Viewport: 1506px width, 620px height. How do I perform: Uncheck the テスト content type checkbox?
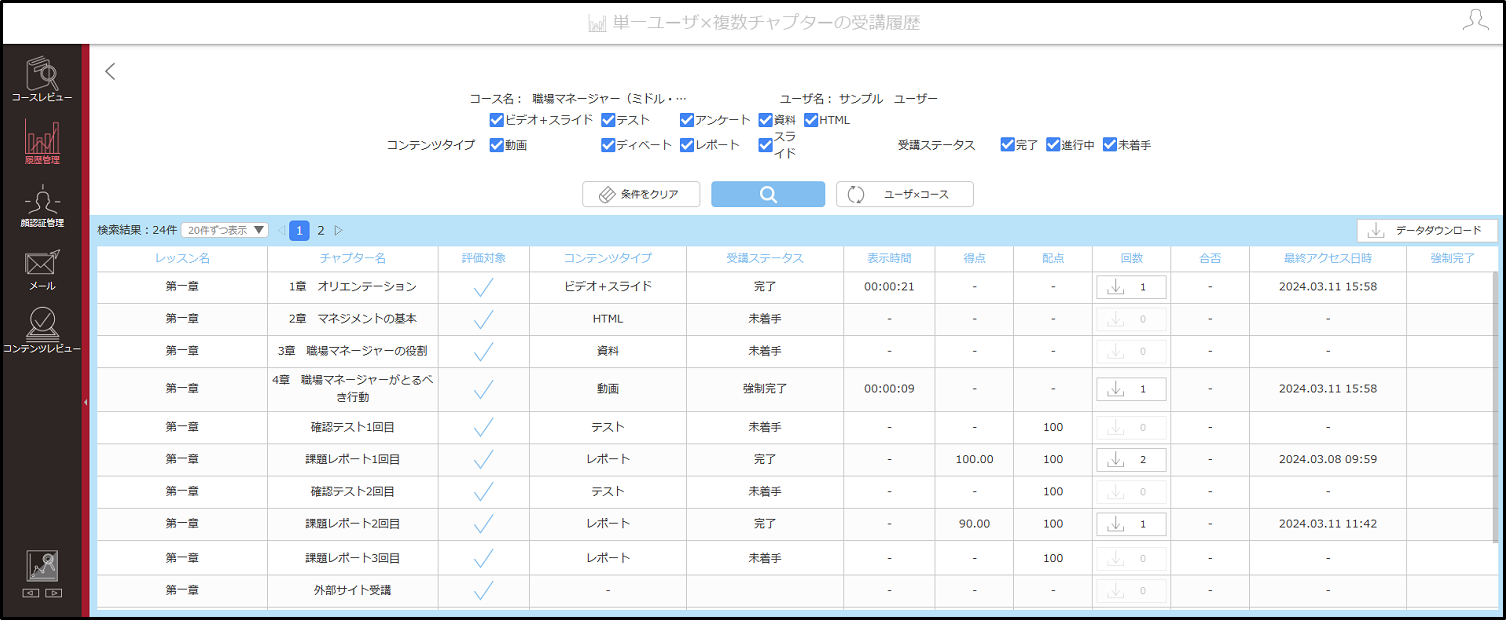click(608, 120)
